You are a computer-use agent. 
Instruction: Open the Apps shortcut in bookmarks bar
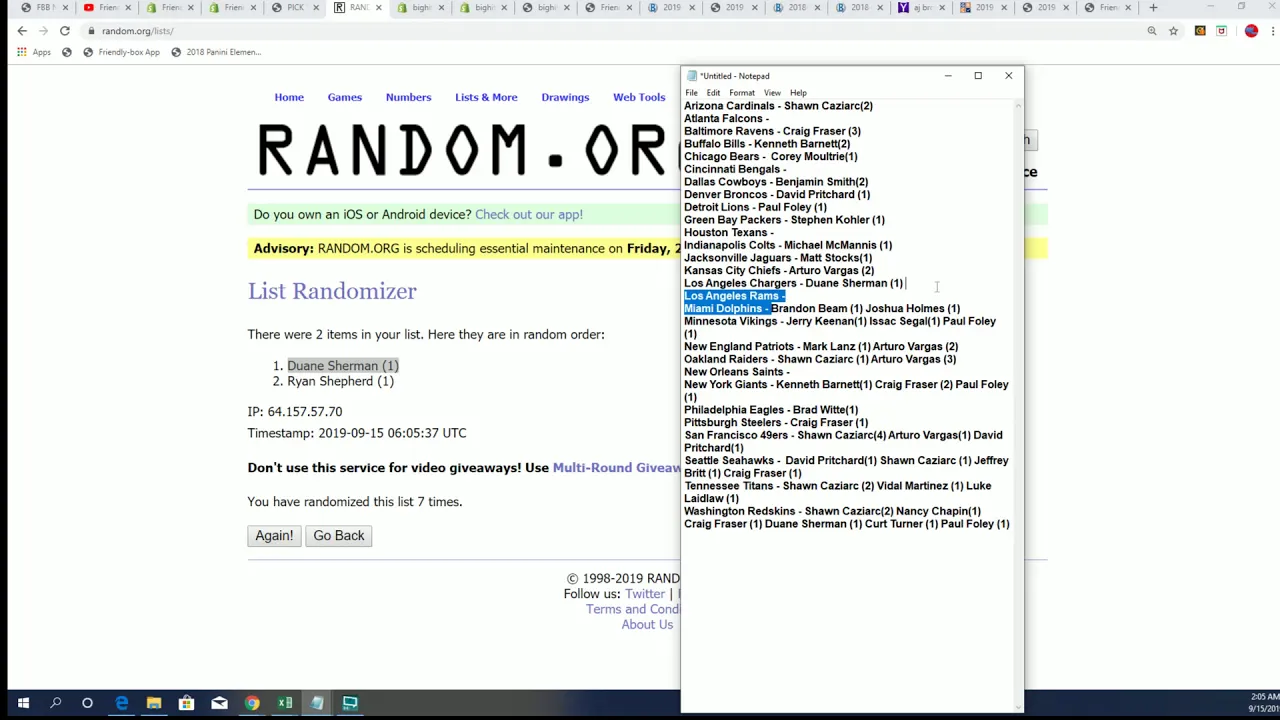tap(34, 52)
